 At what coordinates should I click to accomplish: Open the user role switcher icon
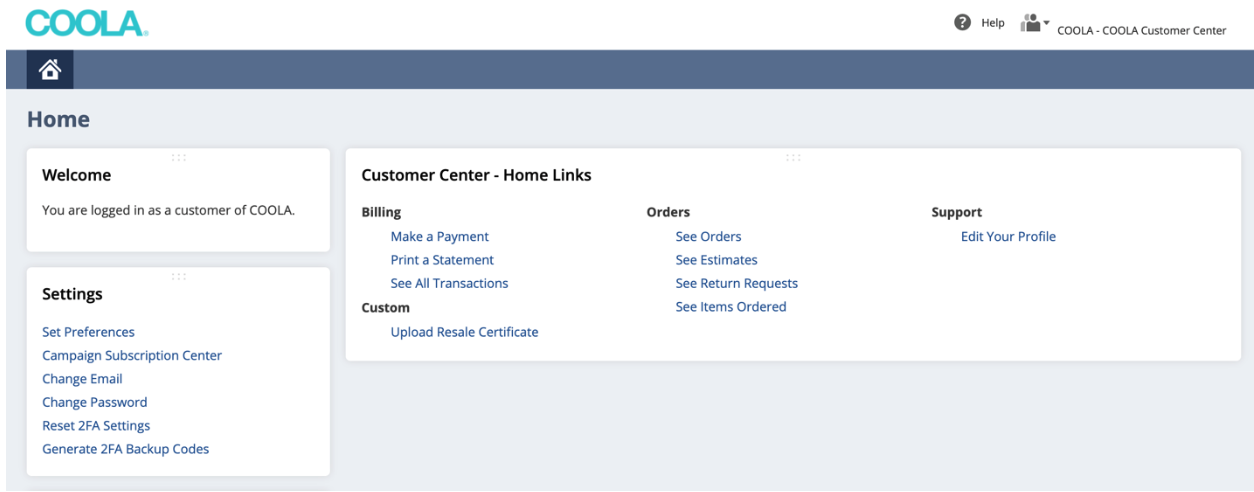[x=1032, y=22]
